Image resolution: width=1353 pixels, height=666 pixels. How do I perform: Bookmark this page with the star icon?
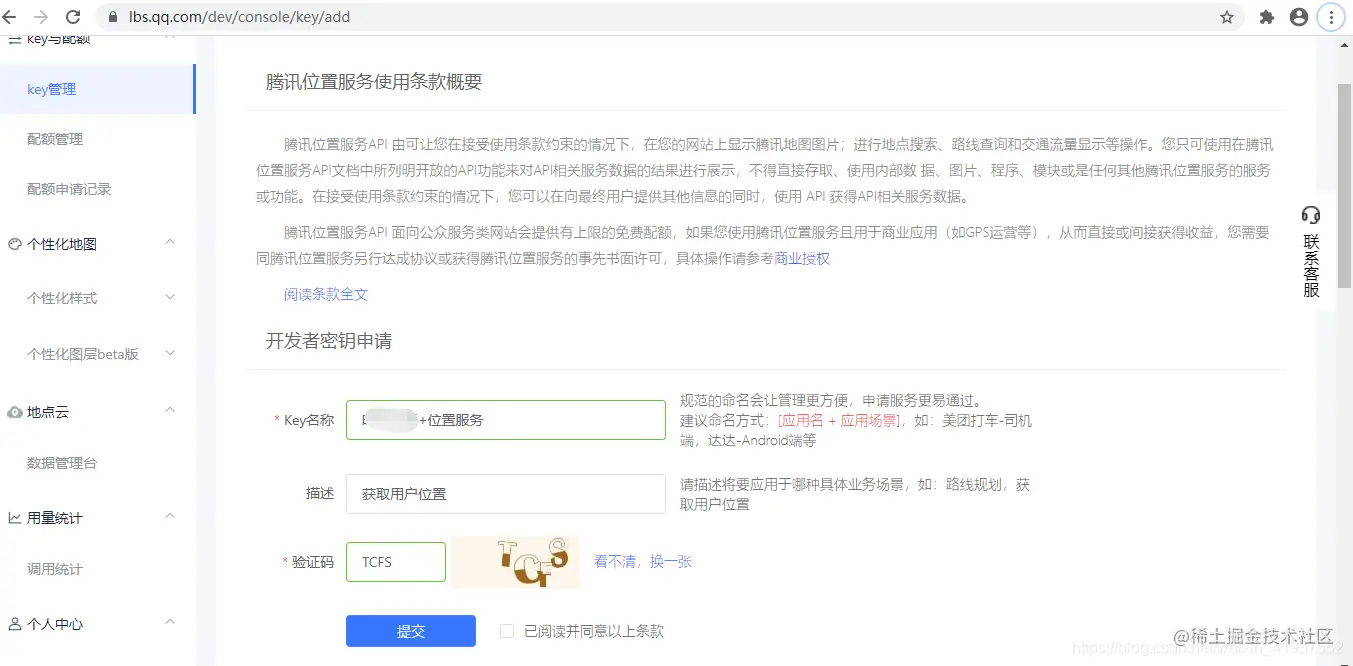click(1227, 17)
